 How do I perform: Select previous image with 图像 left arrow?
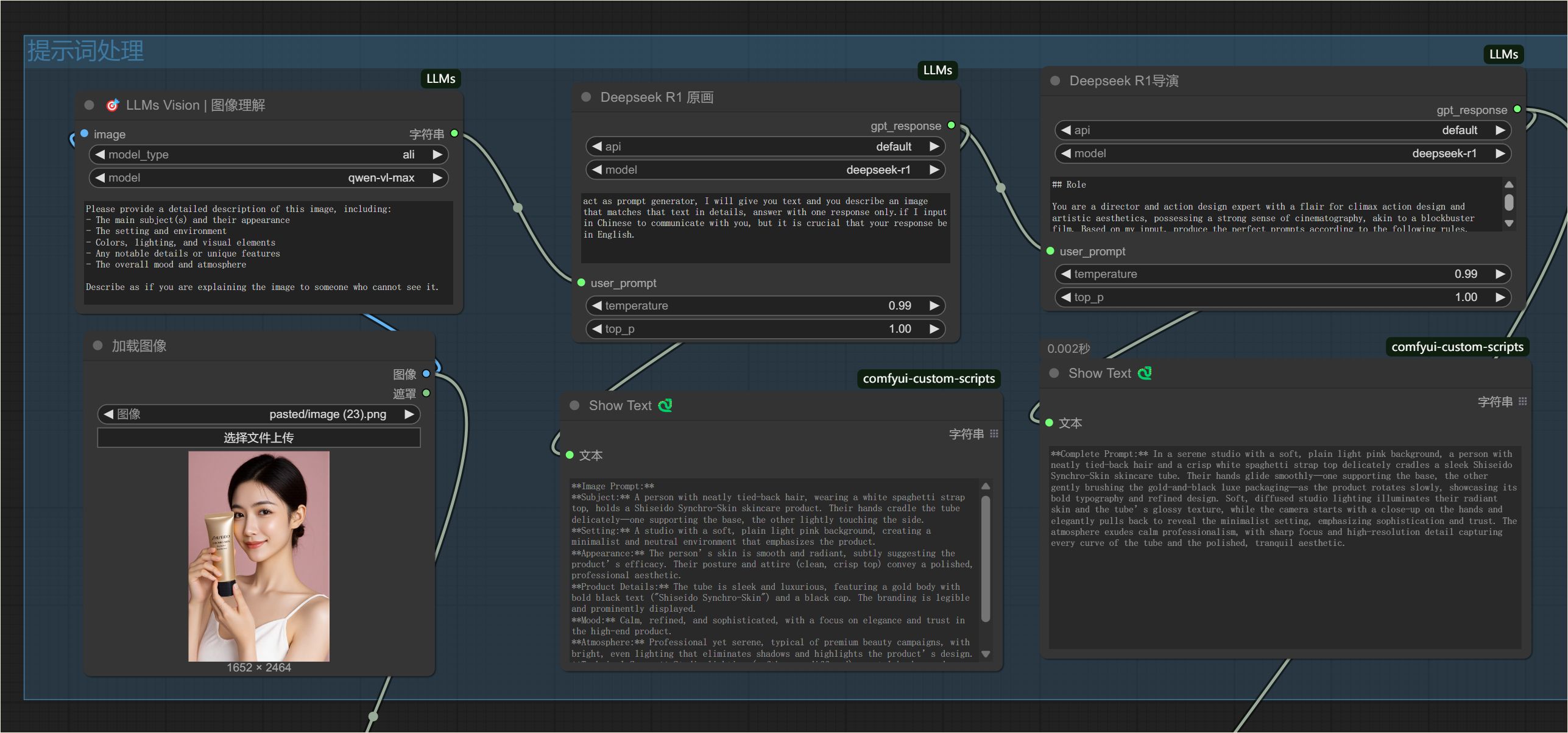pos(108,414)
